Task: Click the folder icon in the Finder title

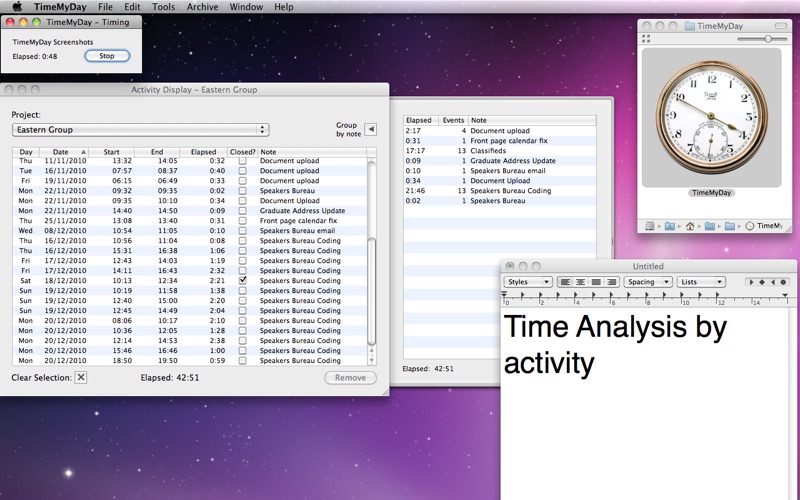Action: [x=690, y=26]
